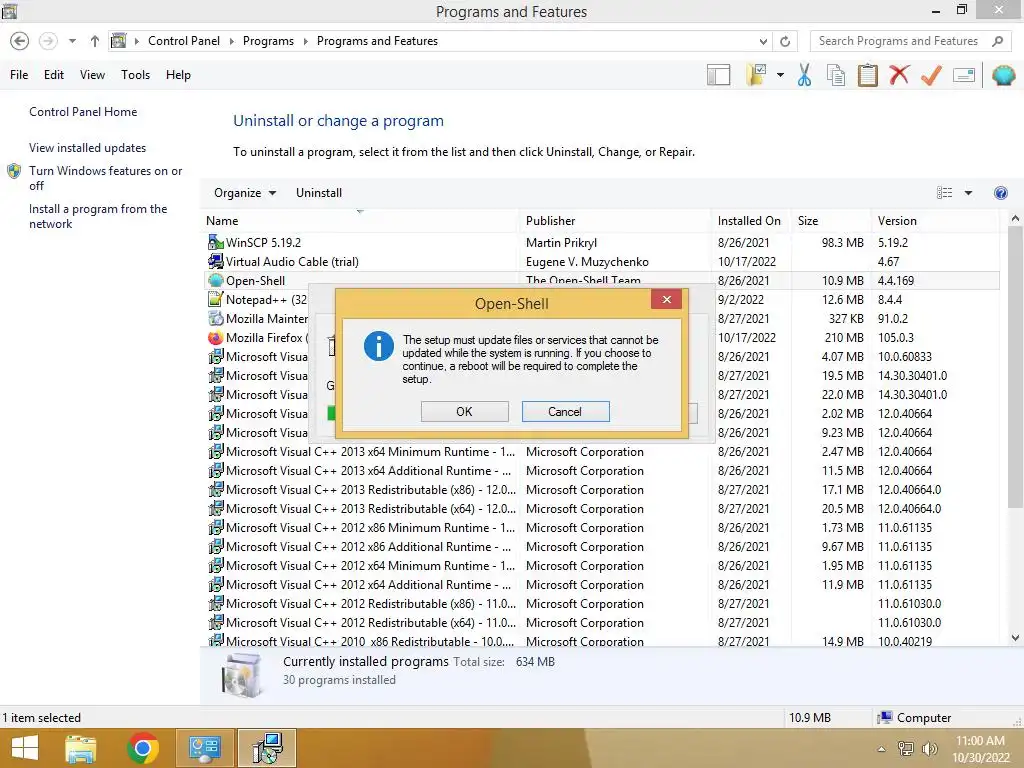1024x768 pixels.
Task: Close the Open-Shell dialog with red X
Action: click(666, 299)
